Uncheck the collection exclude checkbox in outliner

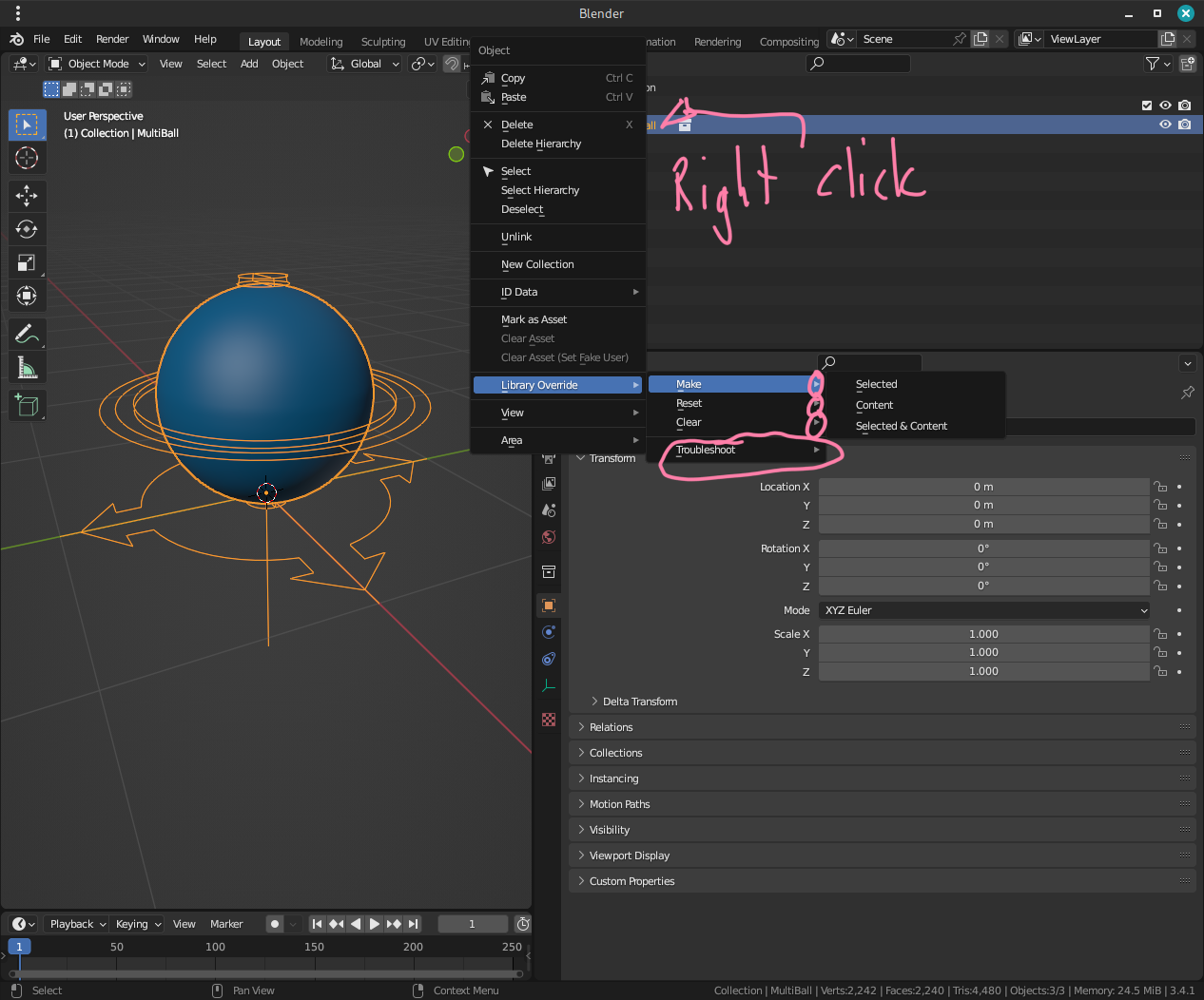(x=1147, y=106)
